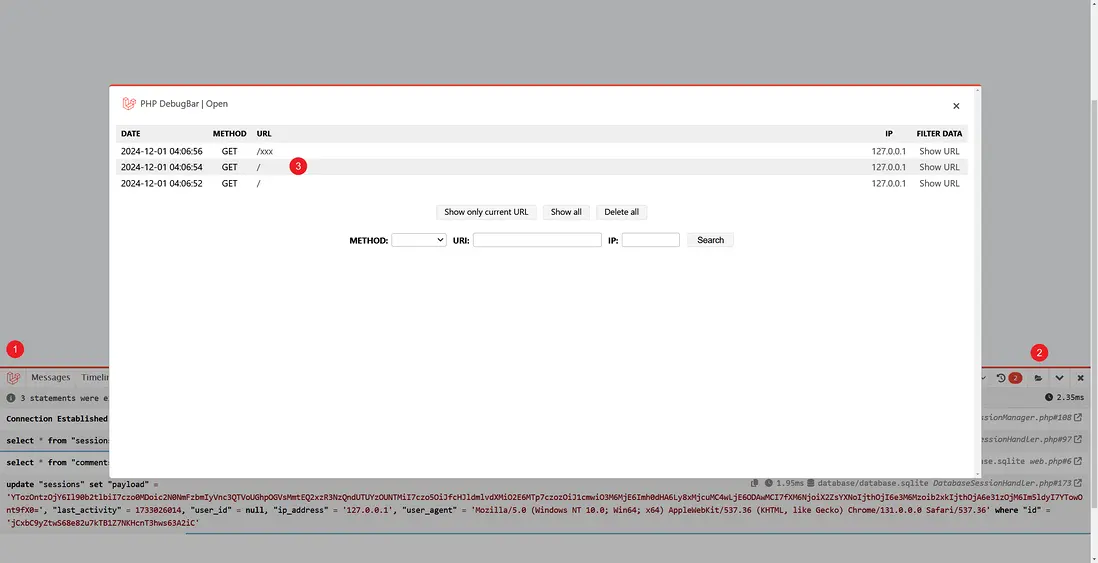
Task: Open SessionManager.php#108 in the editor via link icon
Action: (x=1078, y=418)
